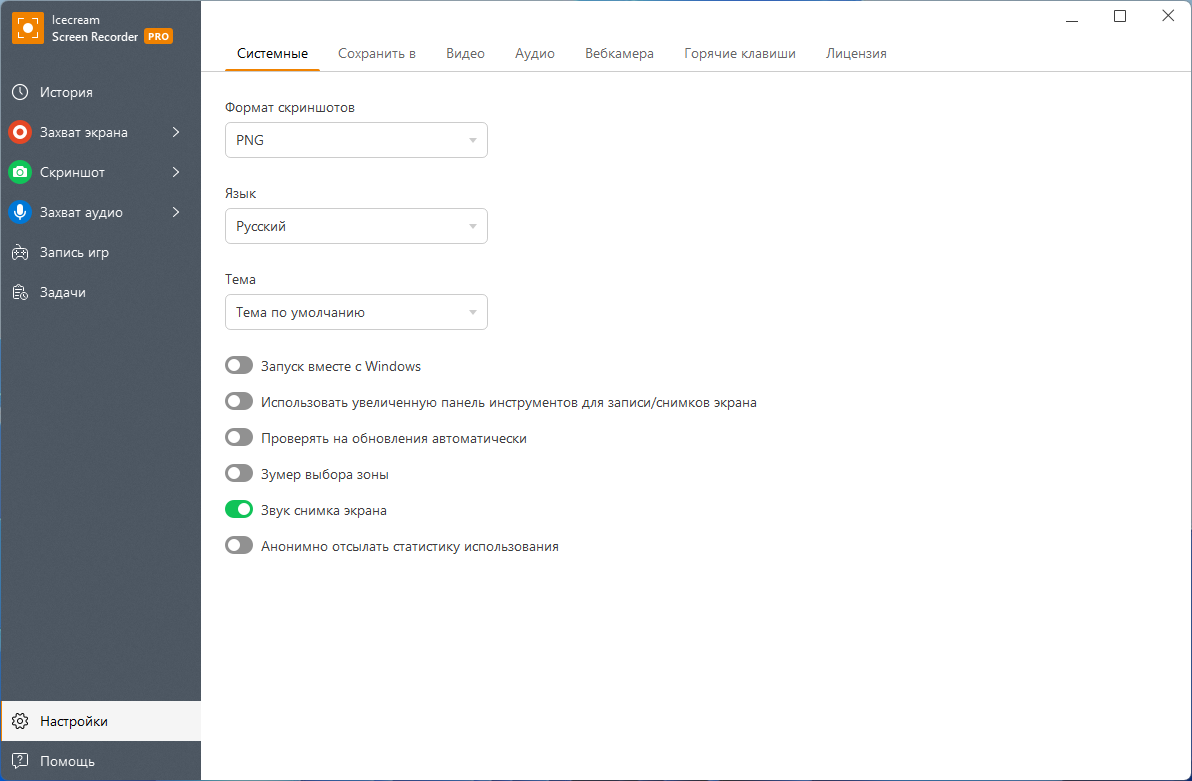The image size is (1192, 781).
Task: Open the theme selection dropdown
Action: (x=356, y=312)
